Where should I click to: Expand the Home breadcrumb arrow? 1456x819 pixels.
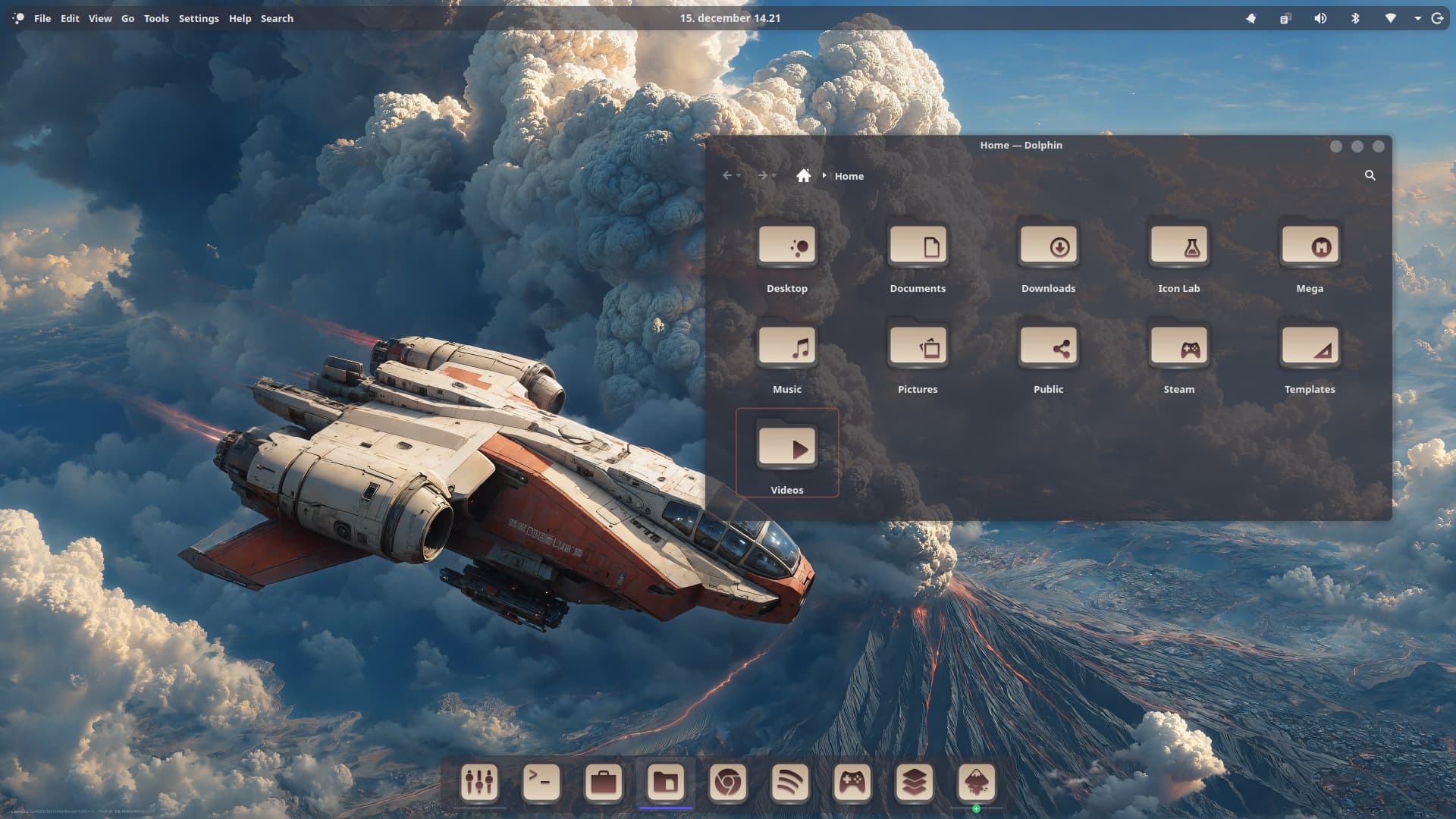824,176
